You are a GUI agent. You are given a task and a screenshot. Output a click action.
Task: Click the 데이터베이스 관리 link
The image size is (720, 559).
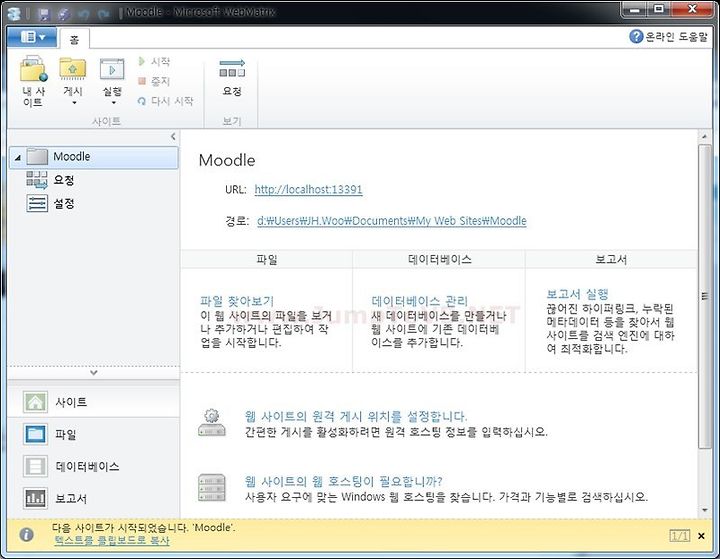pos(420,301)
